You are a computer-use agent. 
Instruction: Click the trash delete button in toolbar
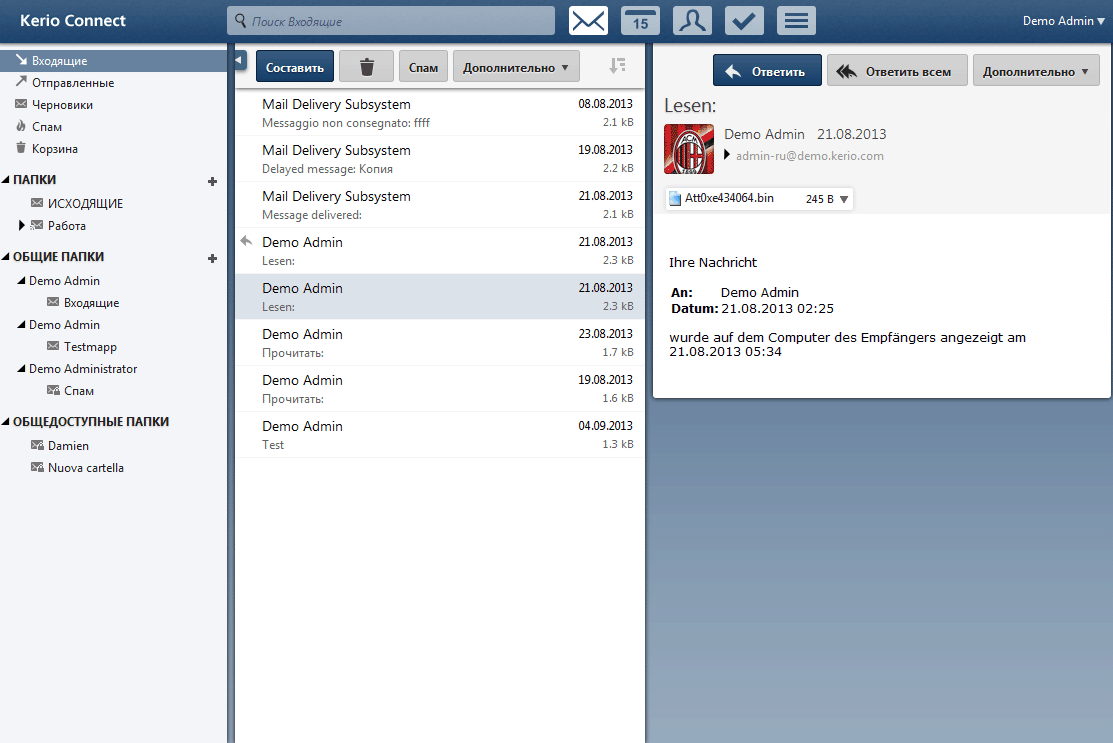tap(366, 67)
